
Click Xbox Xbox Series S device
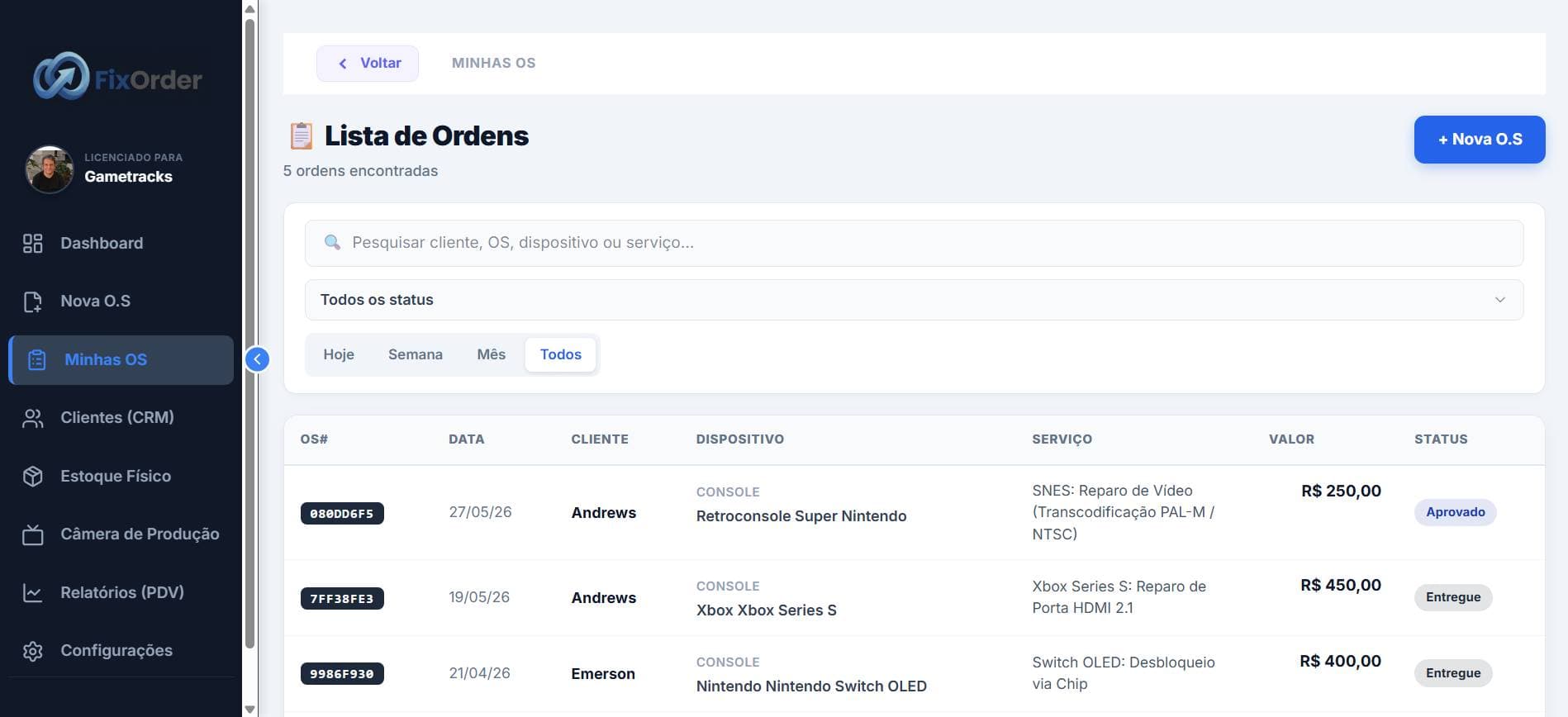click(x=767, y=610)
